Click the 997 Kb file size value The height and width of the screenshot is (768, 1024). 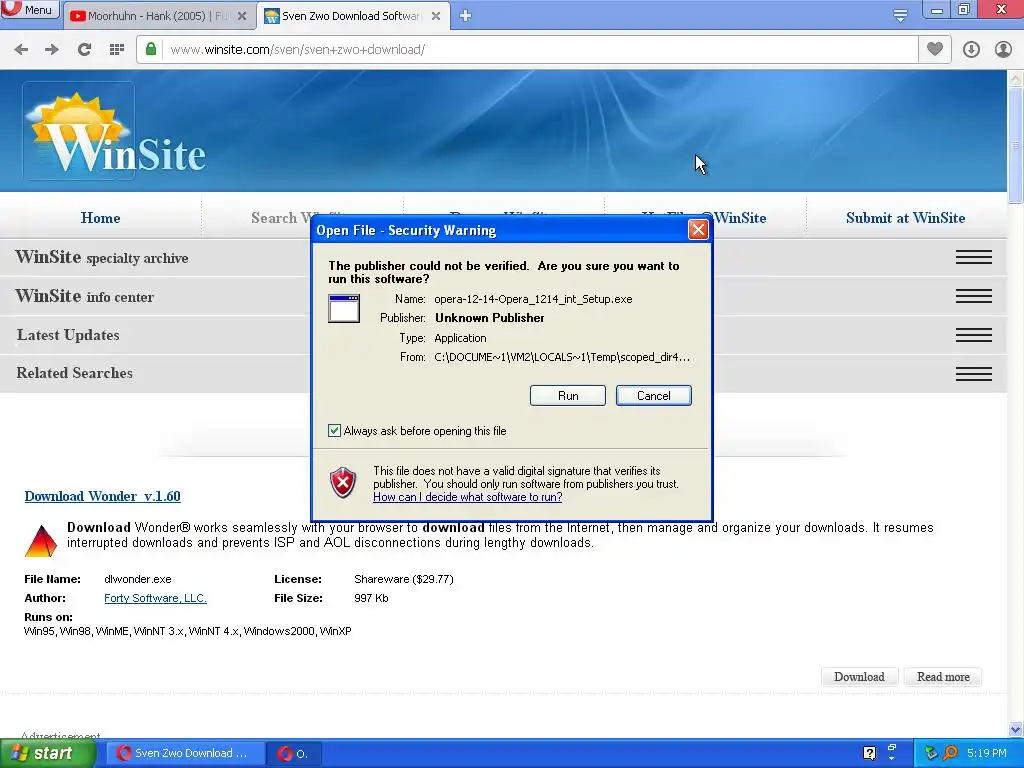pyautogui.click(x=371, y=598)
